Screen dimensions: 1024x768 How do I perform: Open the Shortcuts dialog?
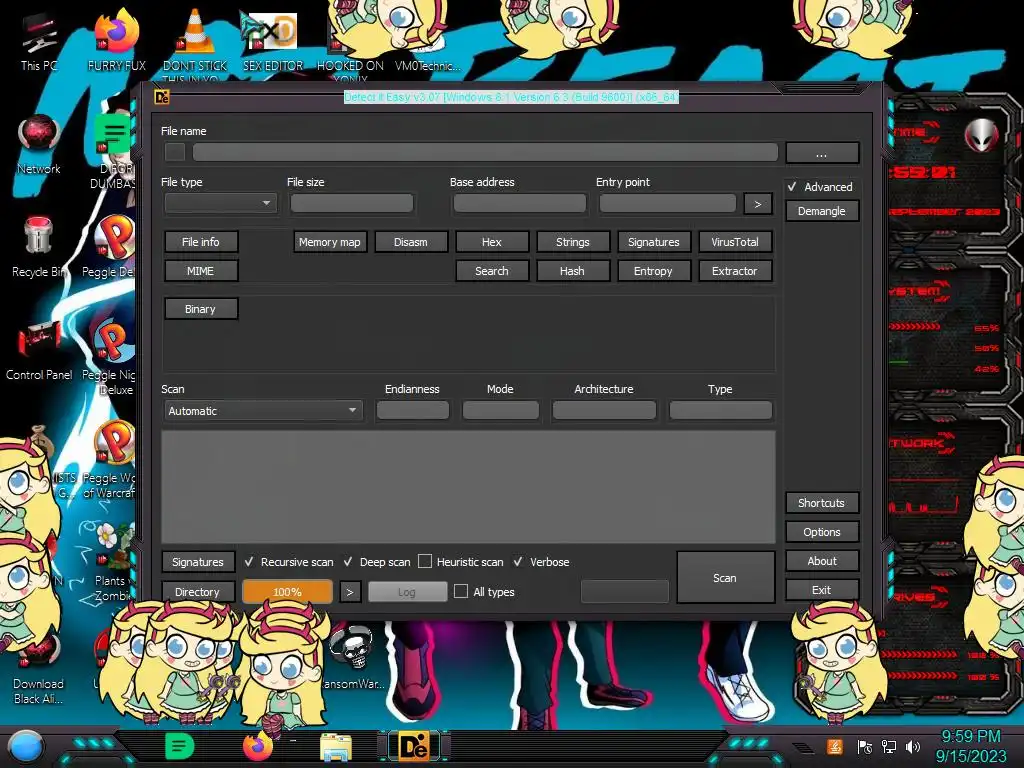point(822,503)
